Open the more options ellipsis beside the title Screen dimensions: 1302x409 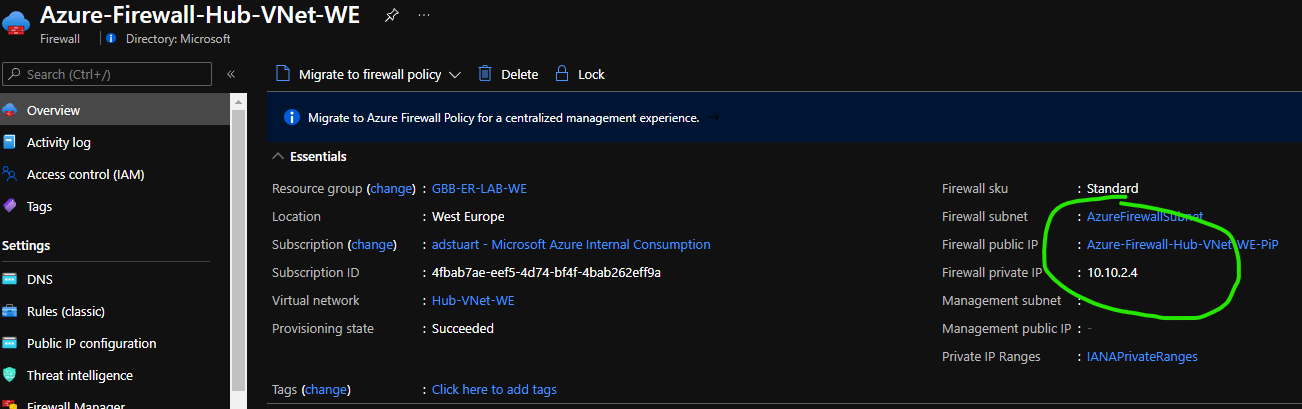pyautogui.click(x=425, y=16)
